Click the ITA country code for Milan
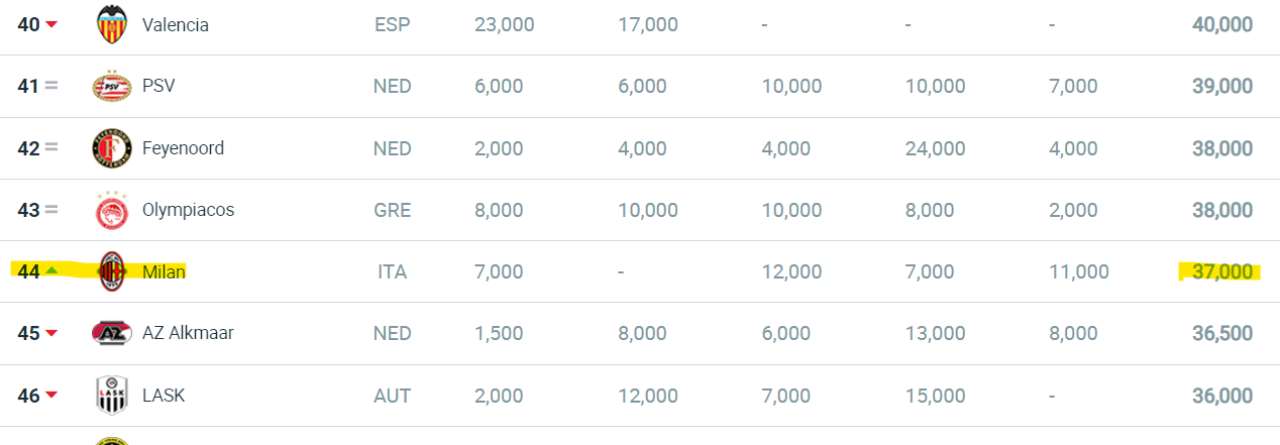Viewport: 1280px width, 445px height. (x=392, y=272)
